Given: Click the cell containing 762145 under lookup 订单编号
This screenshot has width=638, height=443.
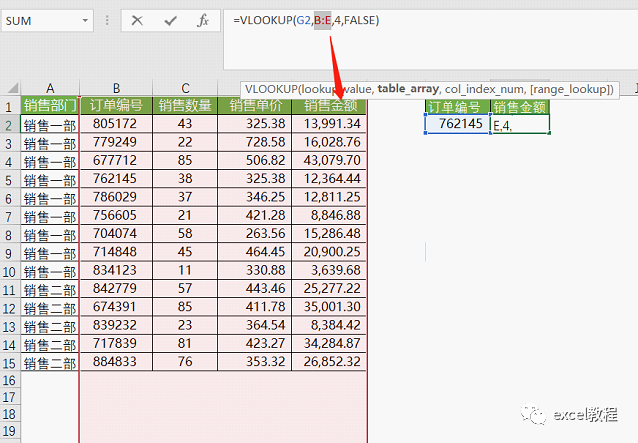Looking at the screenshot, I should [457, 124].
